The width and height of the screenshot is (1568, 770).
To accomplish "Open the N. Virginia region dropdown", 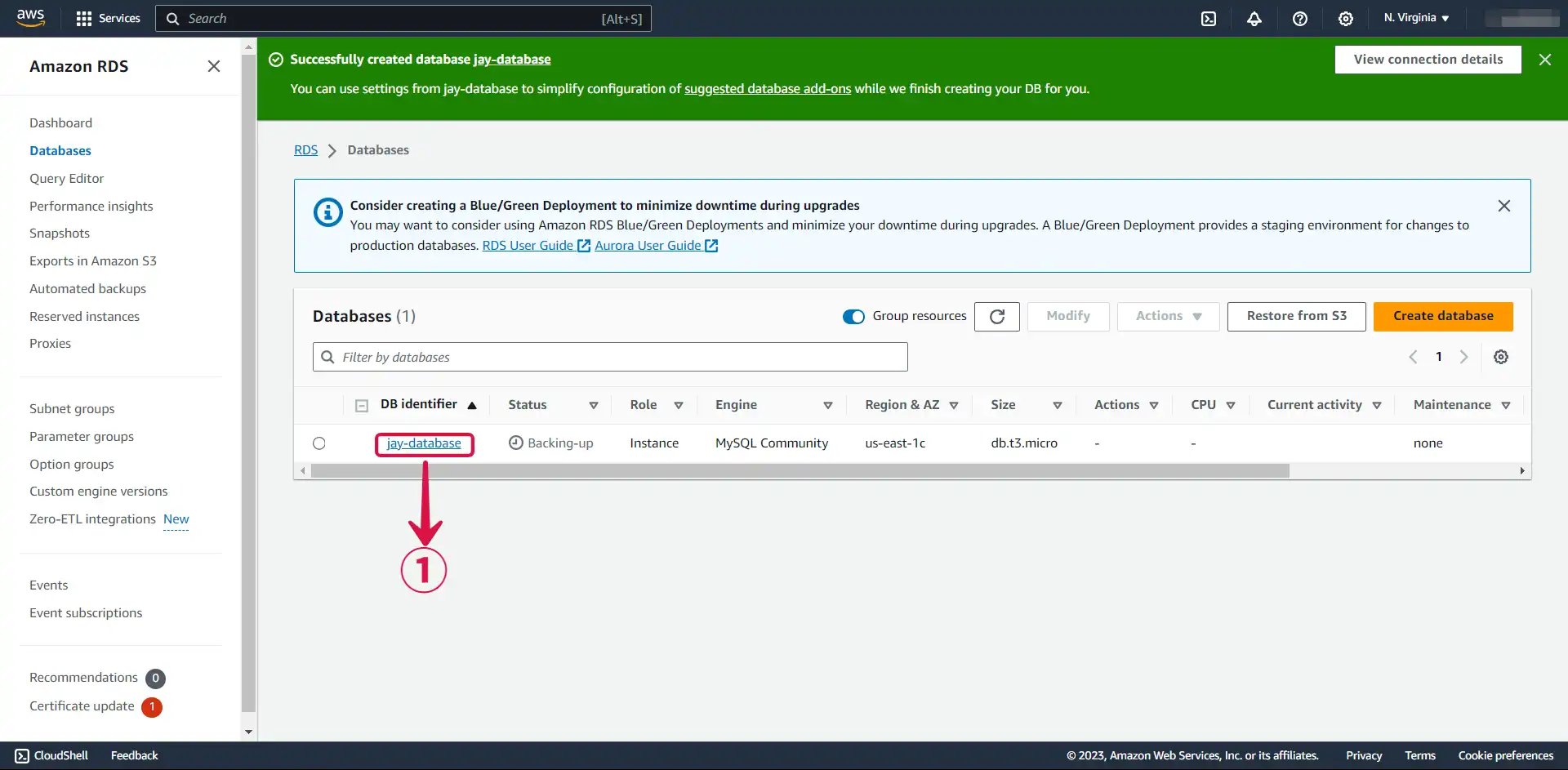I will pyautogui.click(x=1416, y=18).
